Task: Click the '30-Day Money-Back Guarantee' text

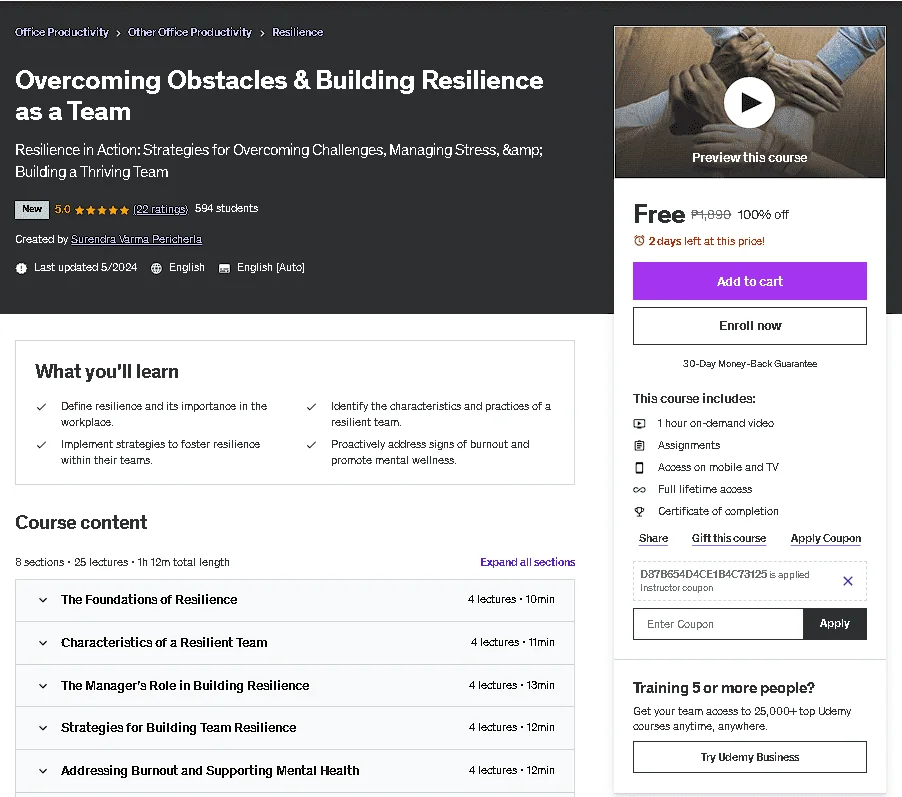Action: [750, 364]
